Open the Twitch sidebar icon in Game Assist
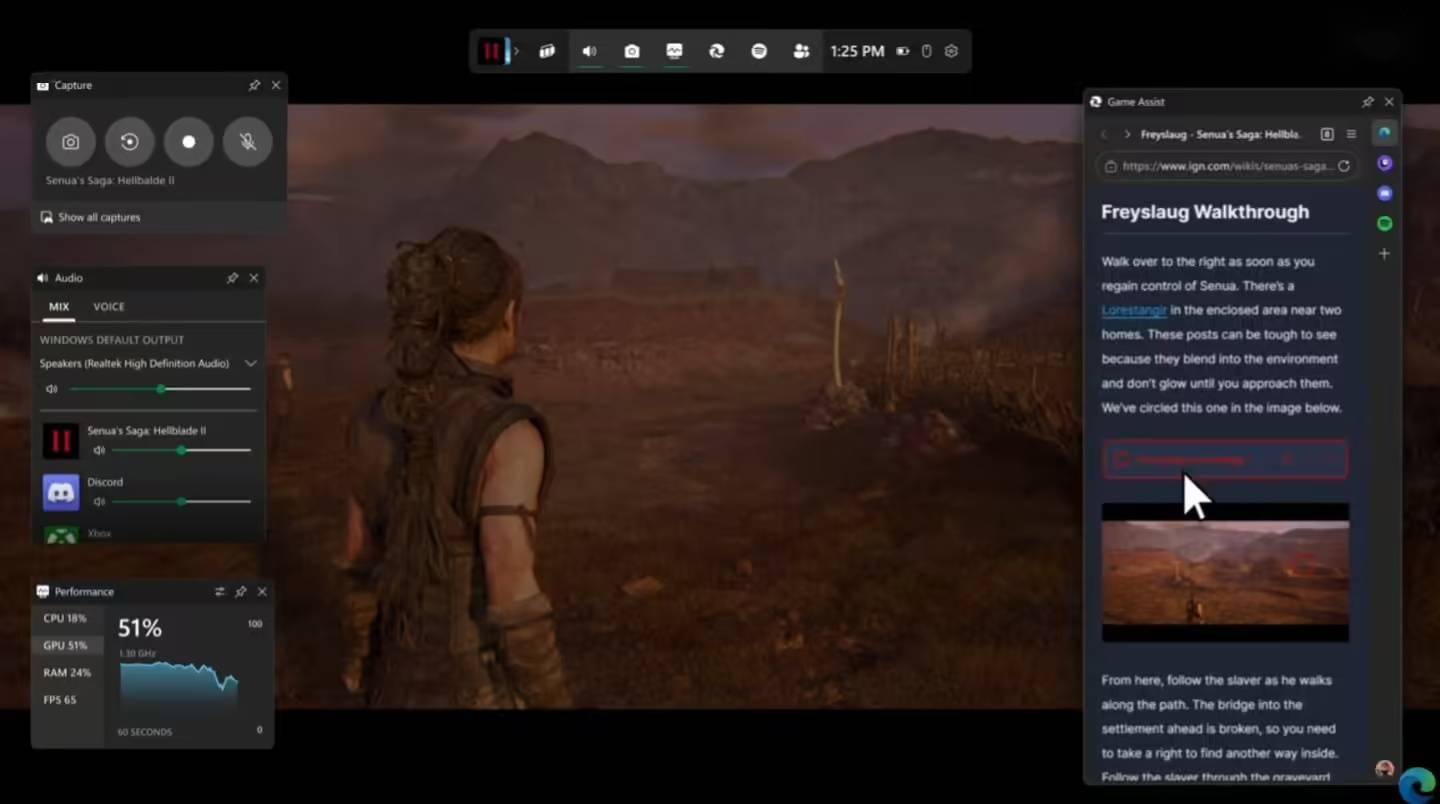Screen dimensions: 1440x804 pyautogui.click(x=1384, y=163)
